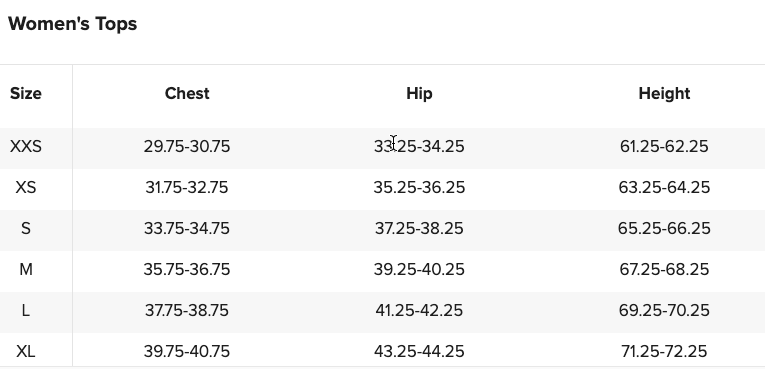Click the M size row label
The image size is (765, 369).
pos(26,269)
